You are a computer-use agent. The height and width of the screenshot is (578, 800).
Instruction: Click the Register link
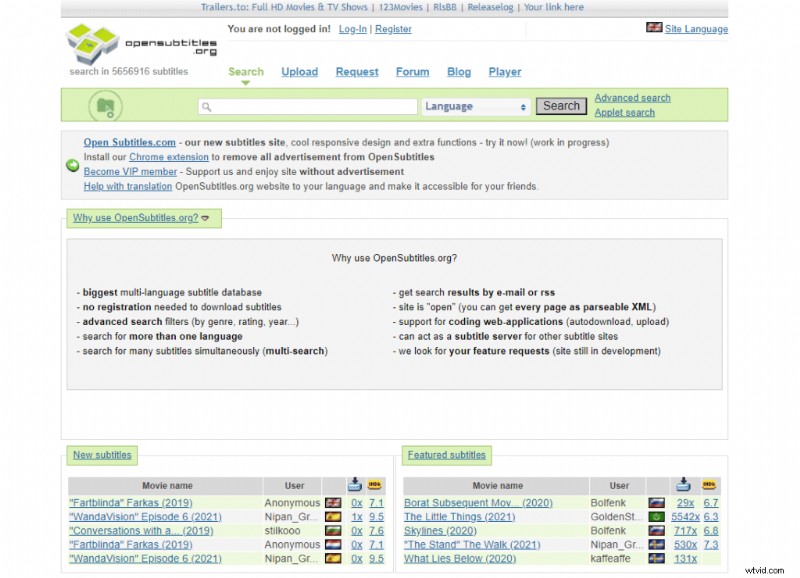(393, 29)
